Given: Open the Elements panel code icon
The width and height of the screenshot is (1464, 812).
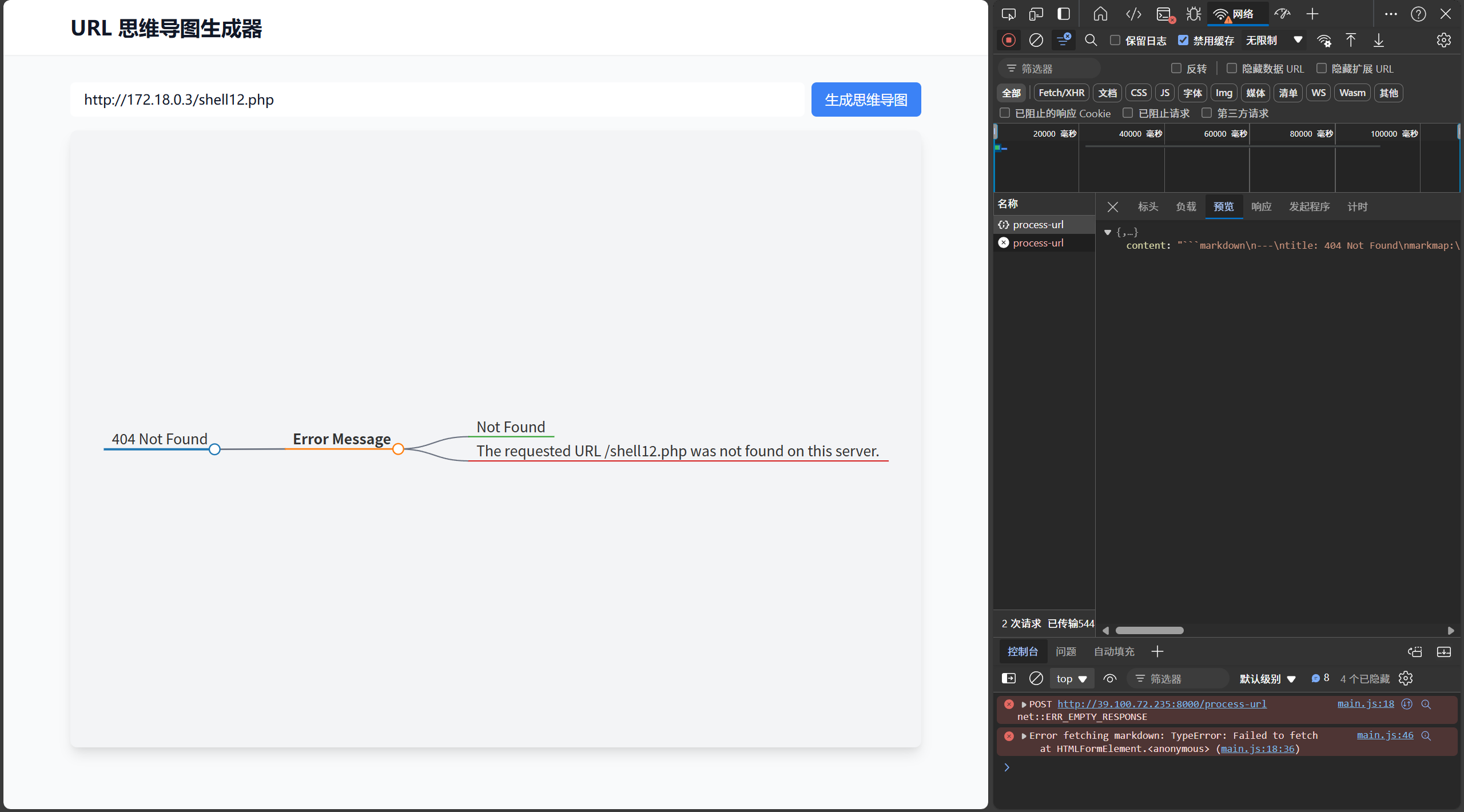Looking at the screenshot, I should click(x=1133, y=14).
